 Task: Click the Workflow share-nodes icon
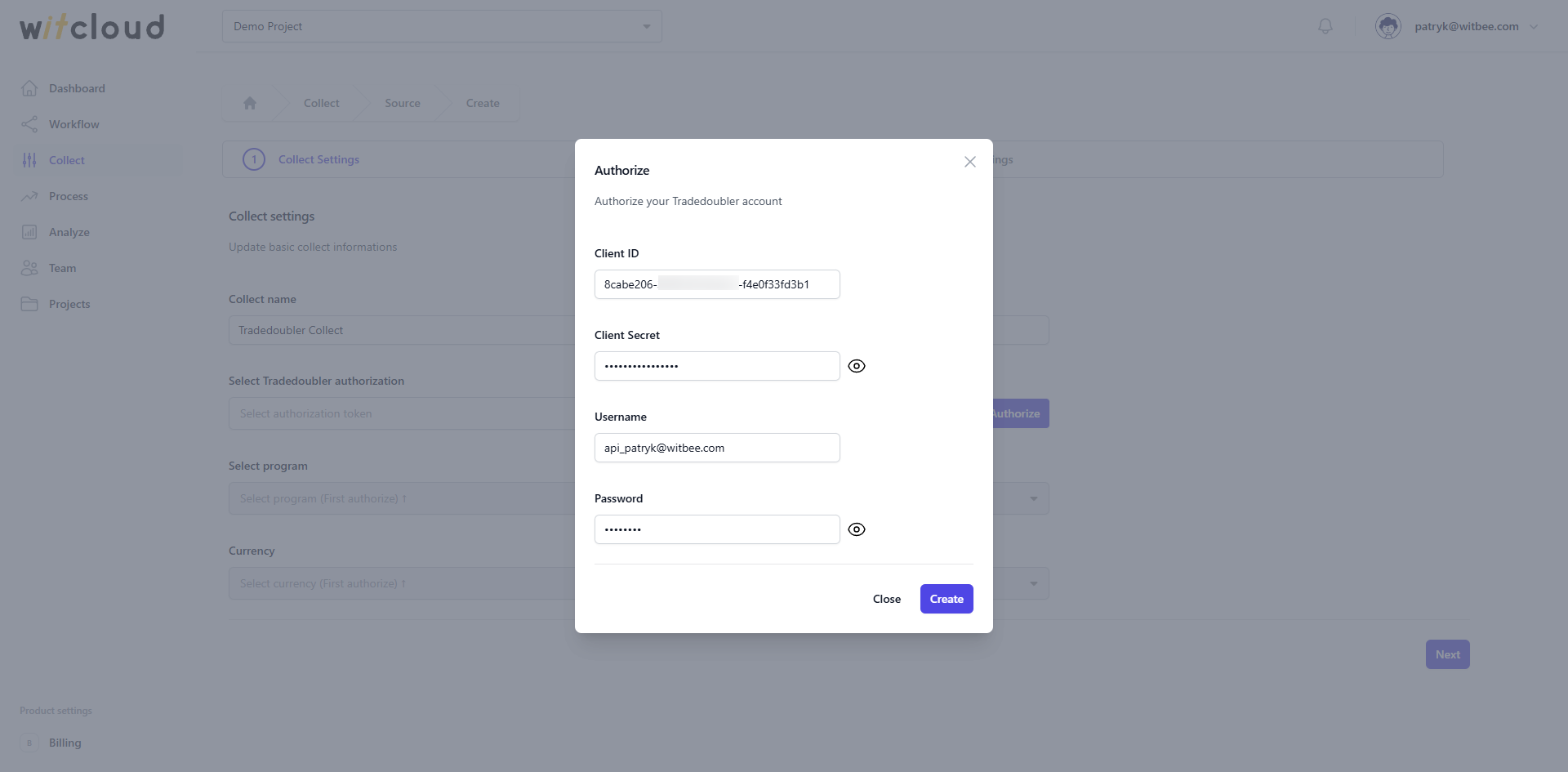coord(29,124)
